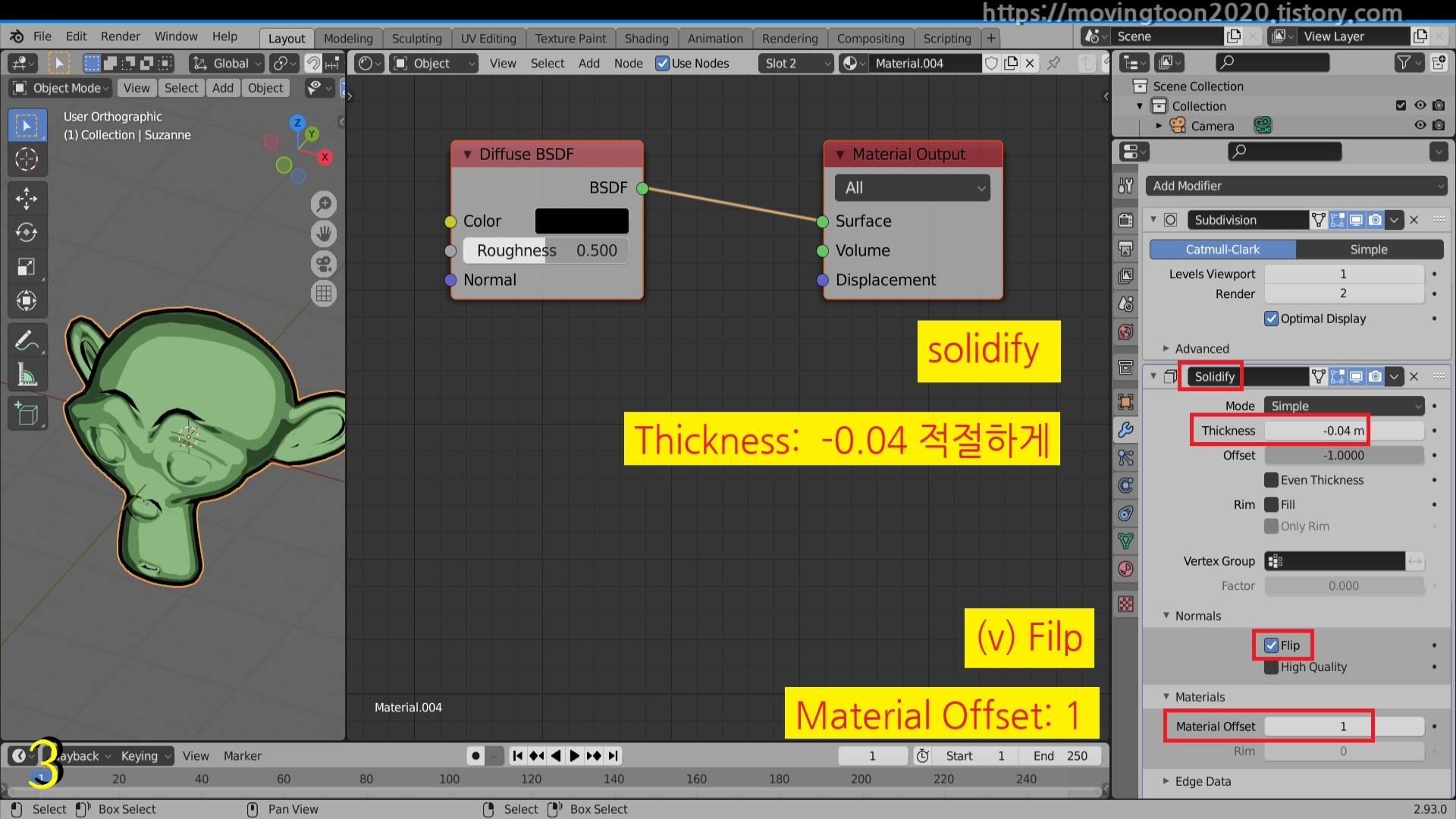Jump to the timeline end frame button
Image resolution: width=1456 pixels, height=819 pixels.
(613, 756)
